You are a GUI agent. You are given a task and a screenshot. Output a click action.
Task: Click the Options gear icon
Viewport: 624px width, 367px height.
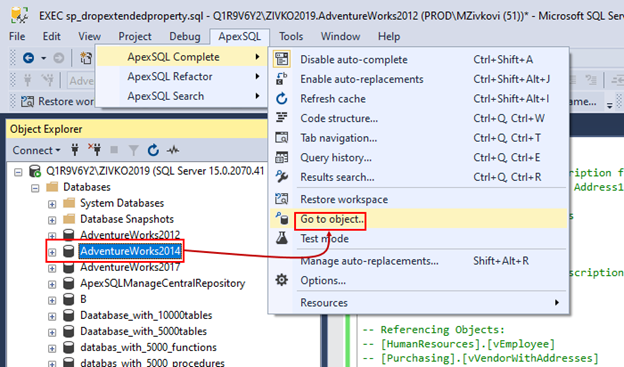282,280
